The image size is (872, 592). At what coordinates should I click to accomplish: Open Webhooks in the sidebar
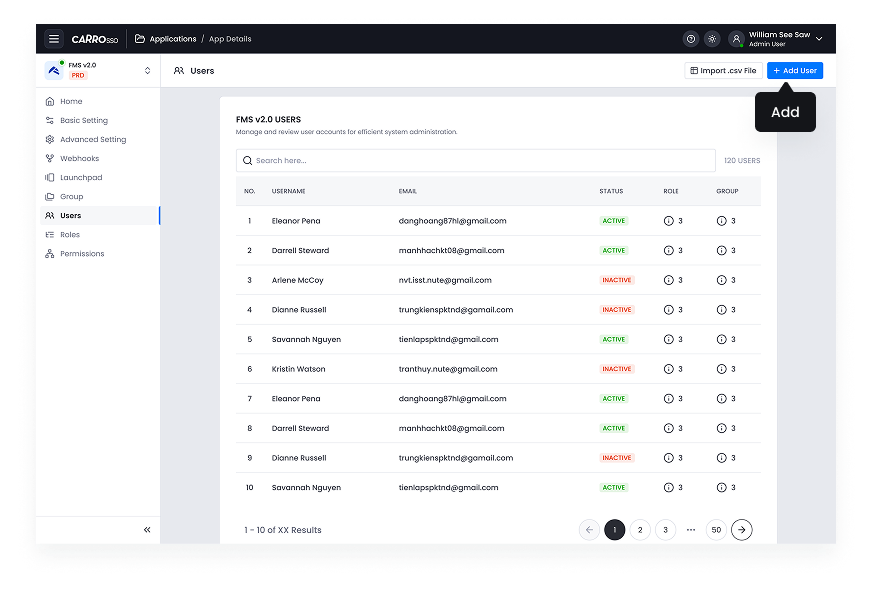click(x=79, y=158)
